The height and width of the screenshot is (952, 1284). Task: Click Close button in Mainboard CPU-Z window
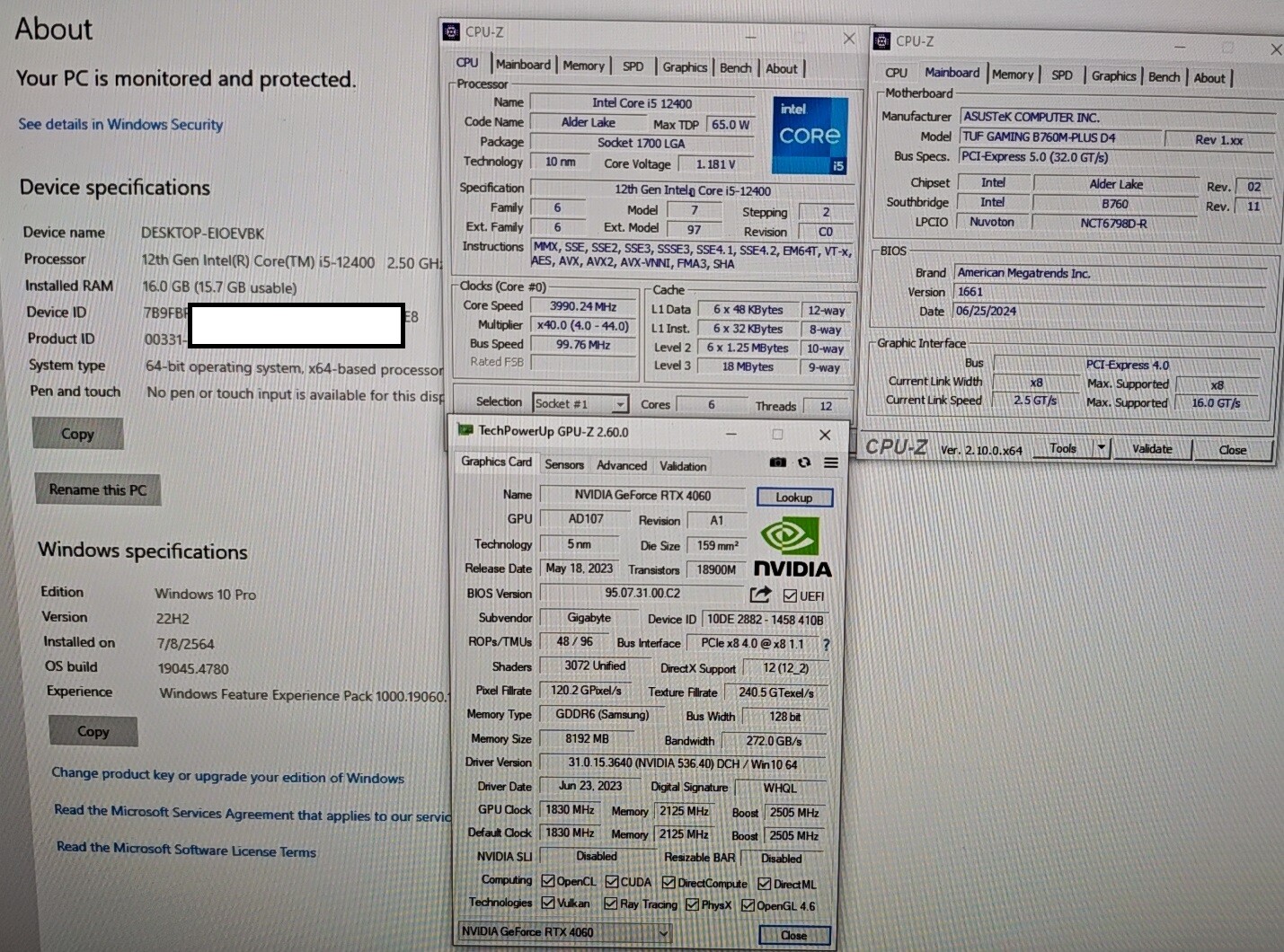[x=1232, y=450]
